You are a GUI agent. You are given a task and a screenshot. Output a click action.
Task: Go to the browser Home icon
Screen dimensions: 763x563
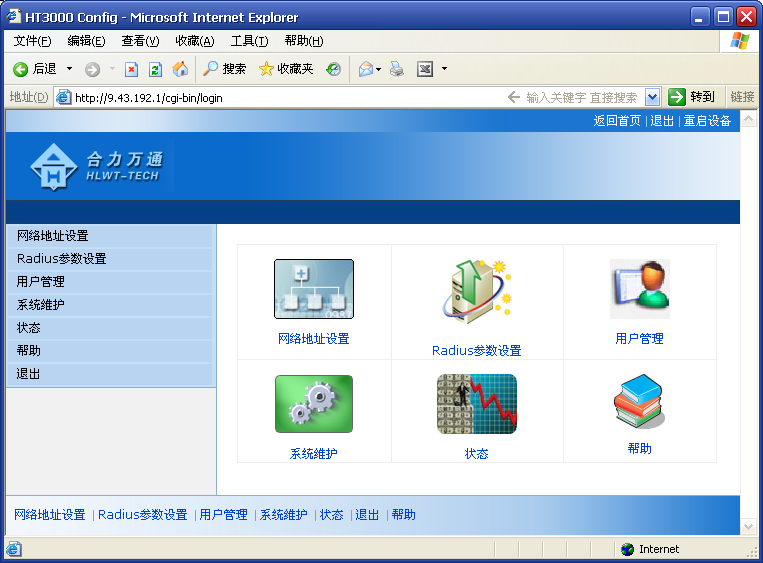[180, 69]
